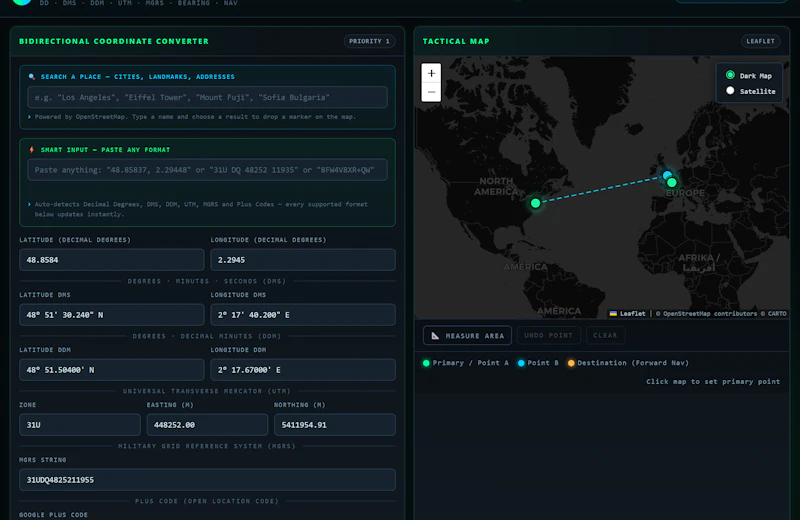This screenshot has height=520, width=800.
Task: Edit the Latitude DMS field
Action: [x=112, y=315]
